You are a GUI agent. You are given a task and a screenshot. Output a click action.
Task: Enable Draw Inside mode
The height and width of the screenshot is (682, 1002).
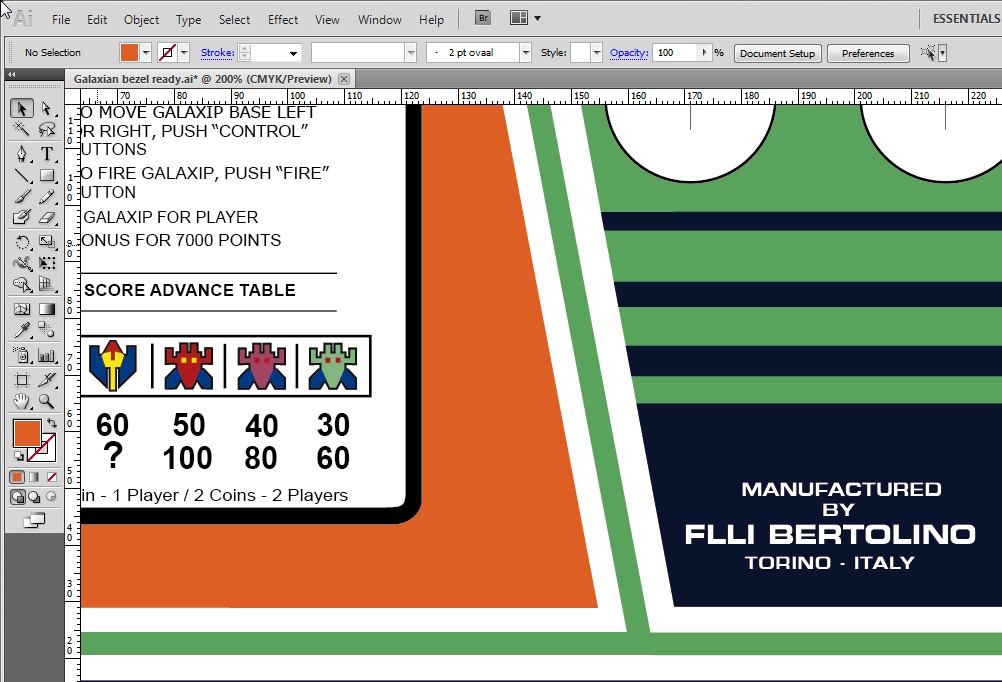click(x=51, y=497)
